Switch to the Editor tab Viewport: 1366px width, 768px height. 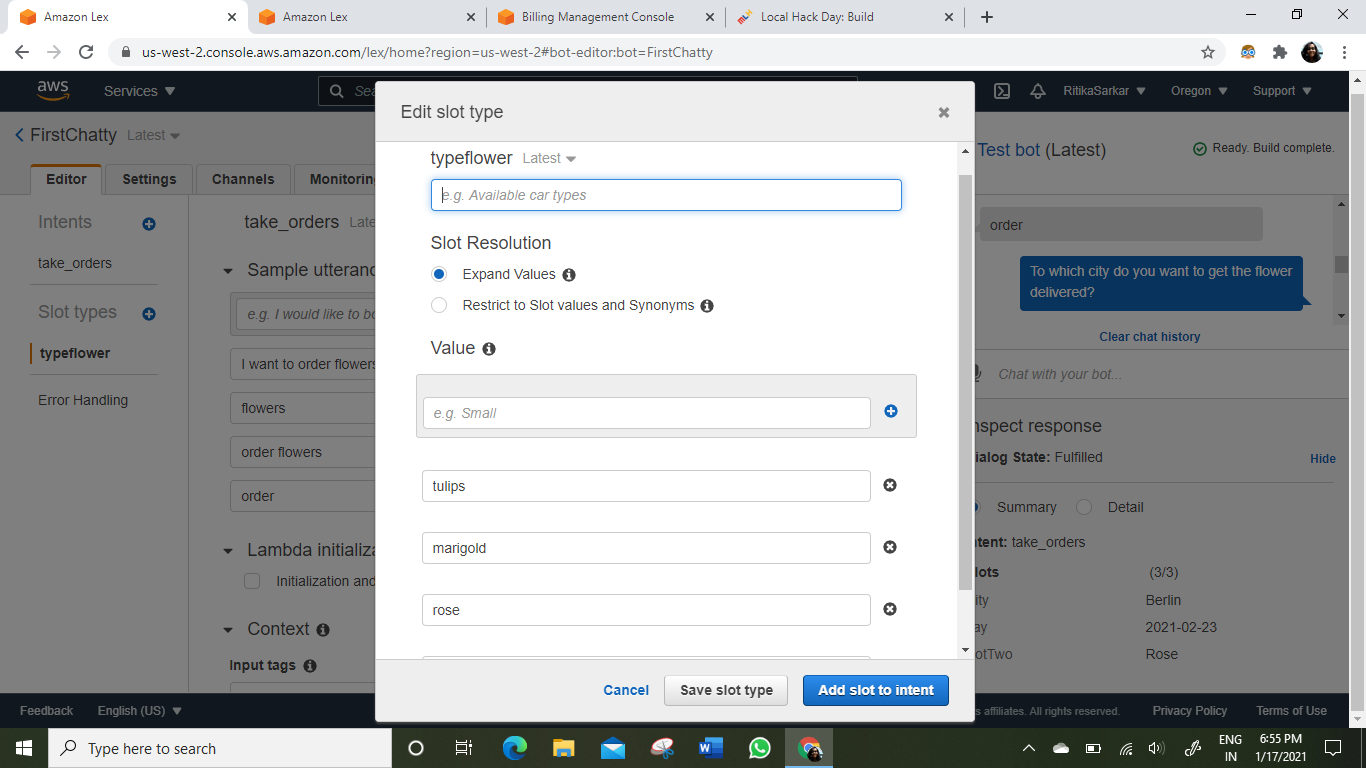[66, 179]
